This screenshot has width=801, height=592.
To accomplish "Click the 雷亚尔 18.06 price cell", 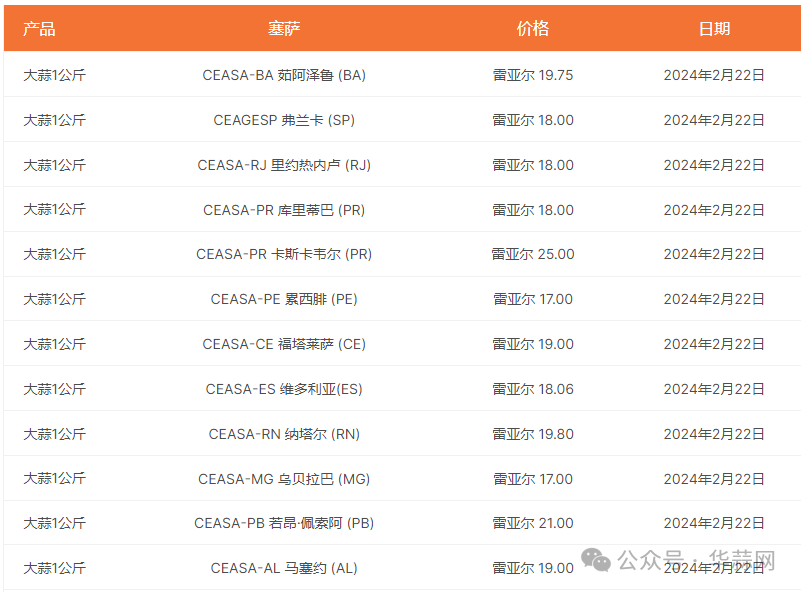I will click(x=533, y=389).
